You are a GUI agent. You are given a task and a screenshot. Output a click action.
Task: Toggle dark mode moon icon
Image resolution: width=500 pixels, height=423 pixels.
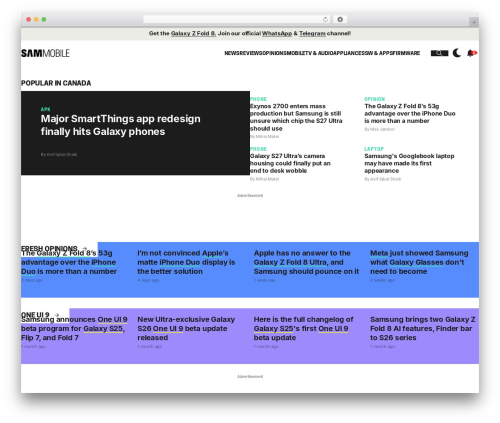[x=457, y=53]
